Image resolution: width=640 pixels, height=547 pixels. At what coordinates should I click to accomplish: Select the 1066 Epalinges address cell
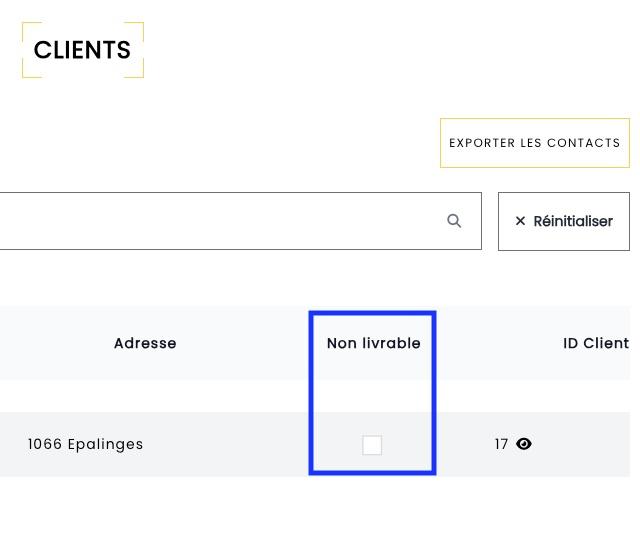click(x=86, y=444)
